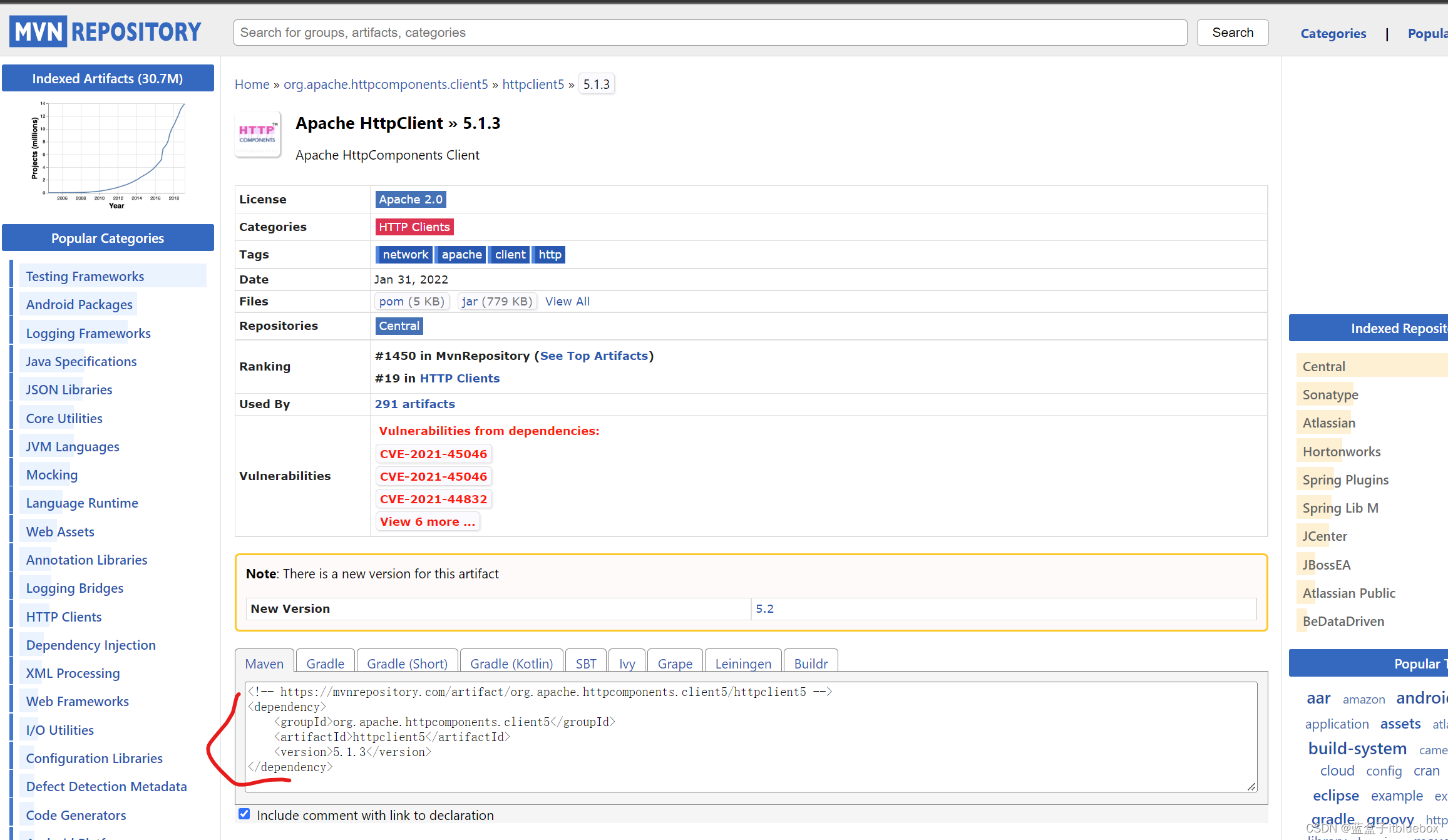This screenshot has width=1448, height=840.
Task: Open Dependency Injection category
Action: [x=91, y=645]
